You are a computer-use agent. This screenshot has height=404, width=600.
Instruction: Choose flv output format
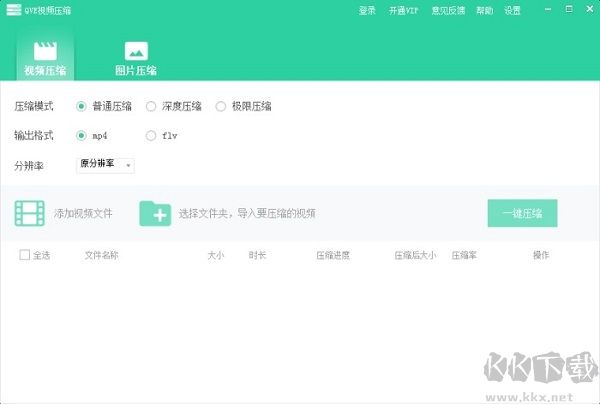point(151,135)
